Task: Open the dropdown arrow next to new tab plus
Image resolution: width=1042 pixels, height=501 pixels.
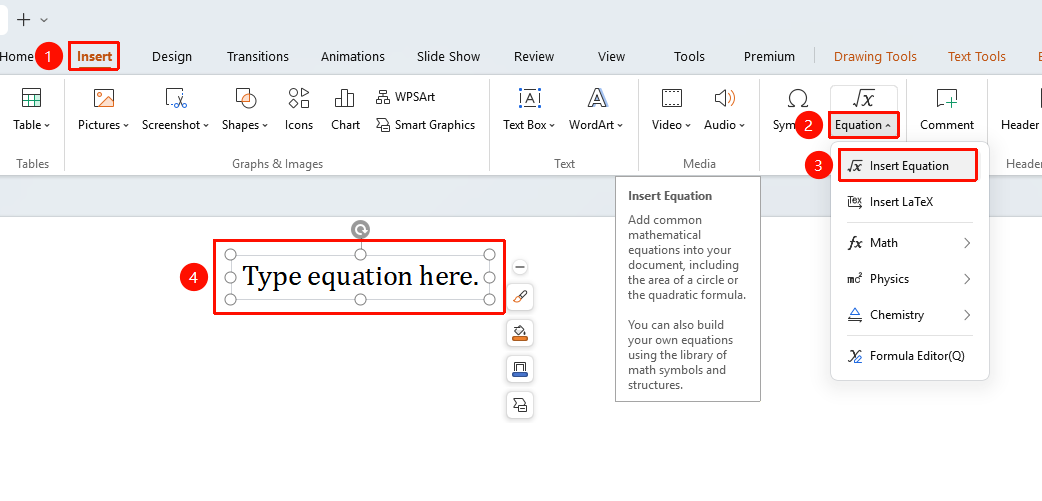Action: [x=44, y=20]
